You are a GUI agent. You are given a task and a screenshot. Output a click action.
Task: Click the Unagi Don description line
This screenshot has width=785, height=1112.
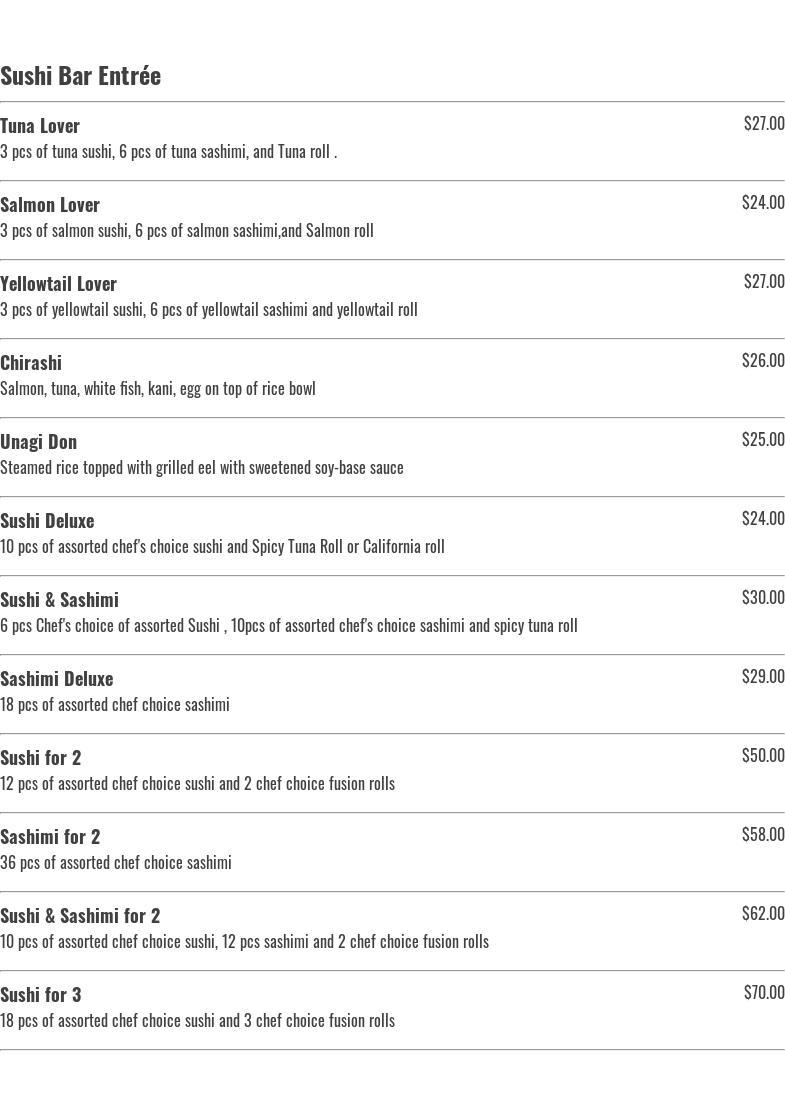pos(202,468)
